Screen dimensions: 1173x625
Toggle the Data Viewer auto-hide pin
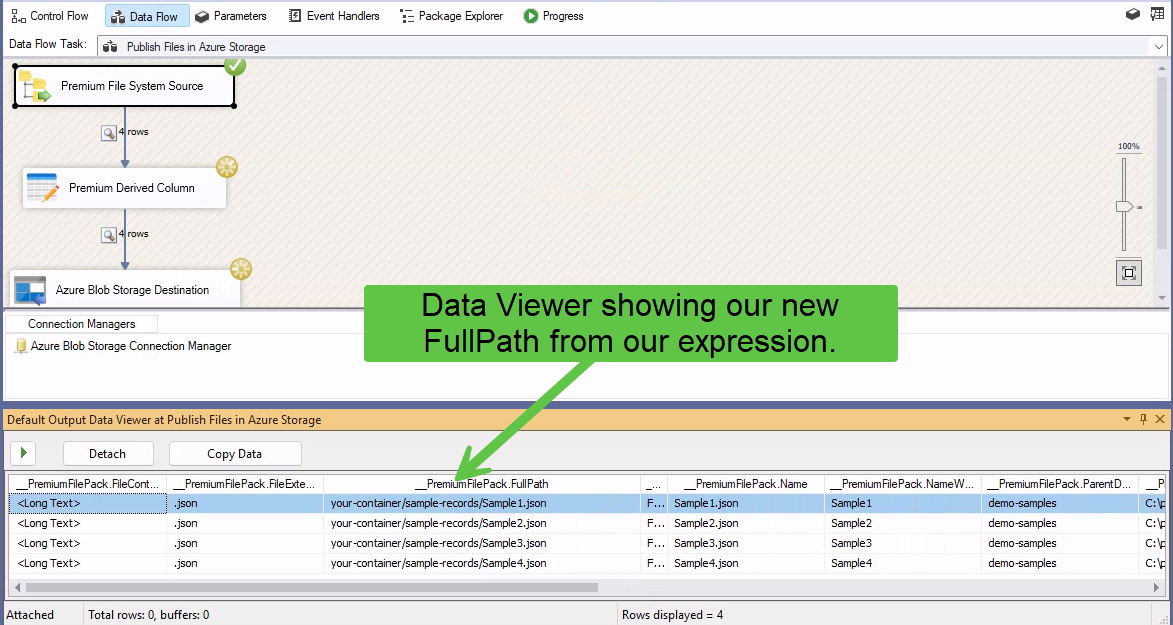pos(1143,420)
